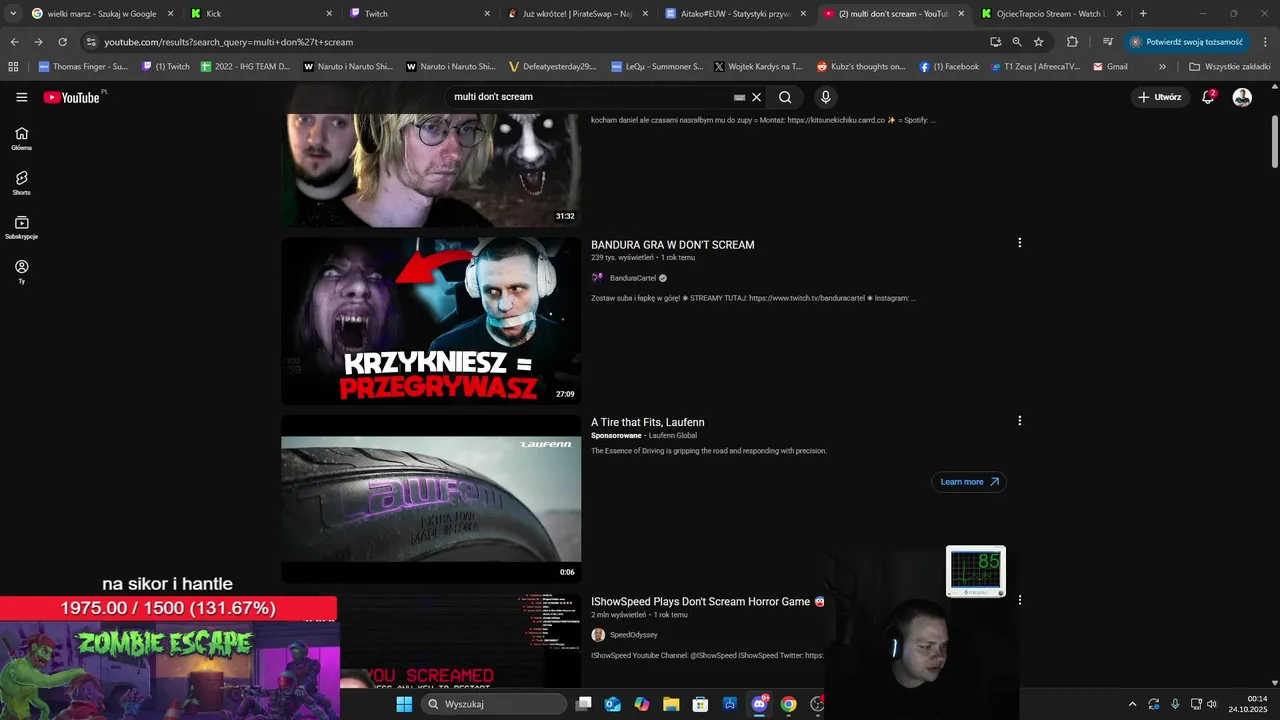Open Subskrypcje in YouTube sidebar

coord(22,228)
